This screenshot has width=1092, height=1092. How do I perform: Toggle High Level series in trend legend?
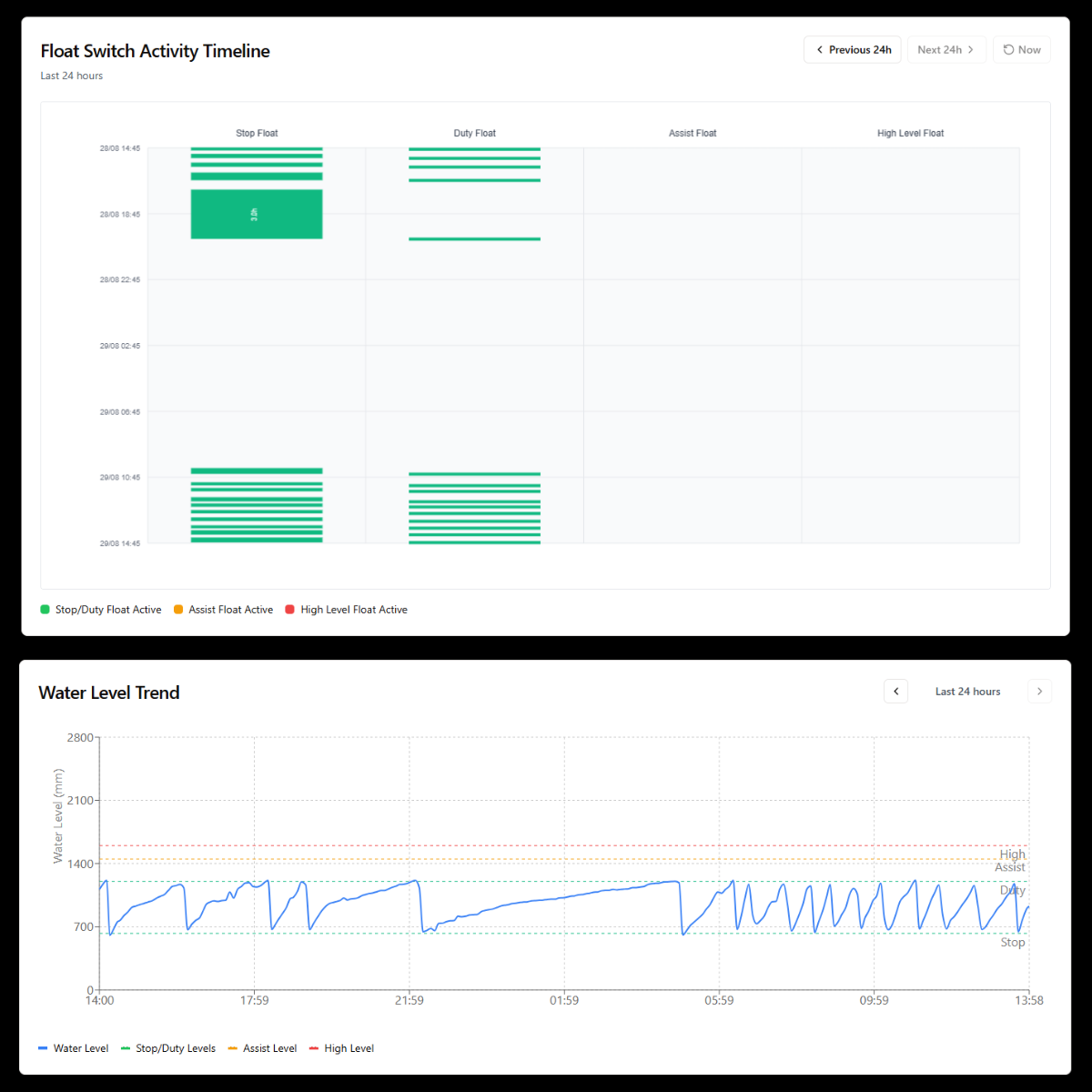pos(342,1048)
